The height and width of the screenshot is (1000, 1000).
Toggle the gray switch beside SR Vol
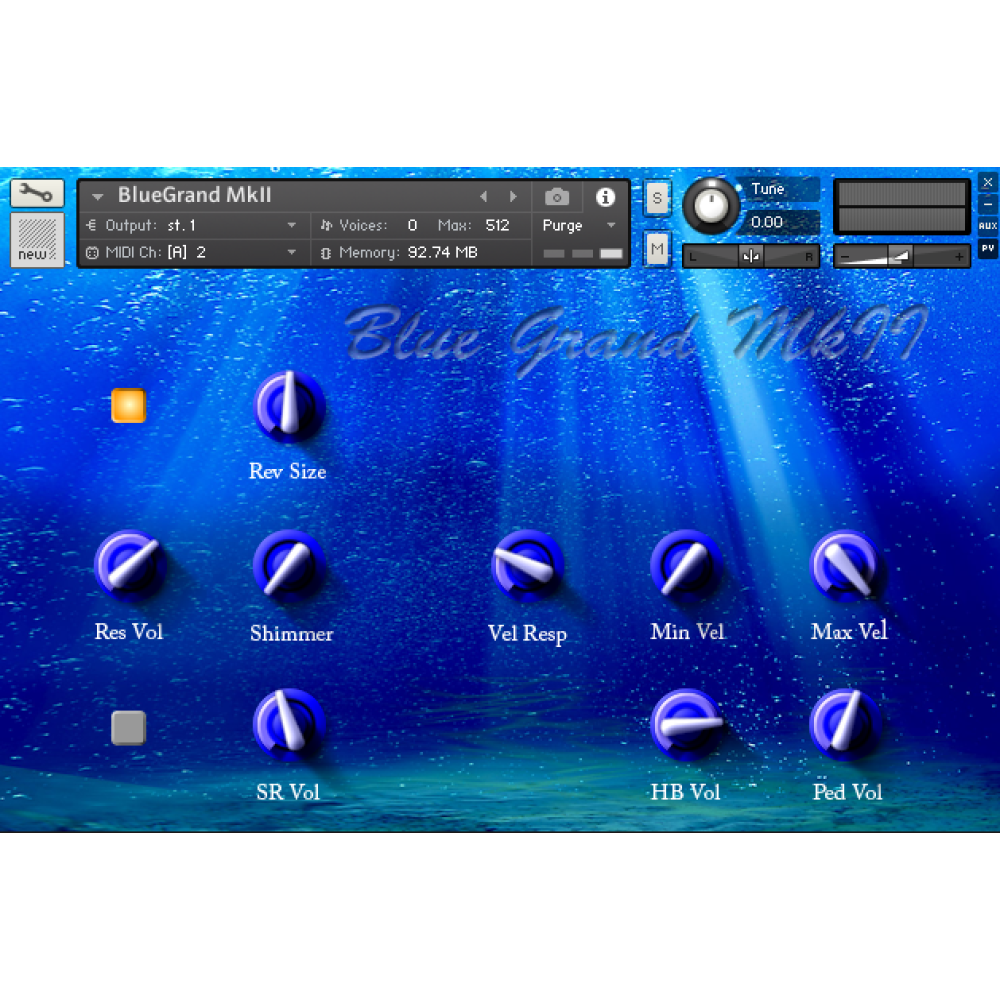128,727
